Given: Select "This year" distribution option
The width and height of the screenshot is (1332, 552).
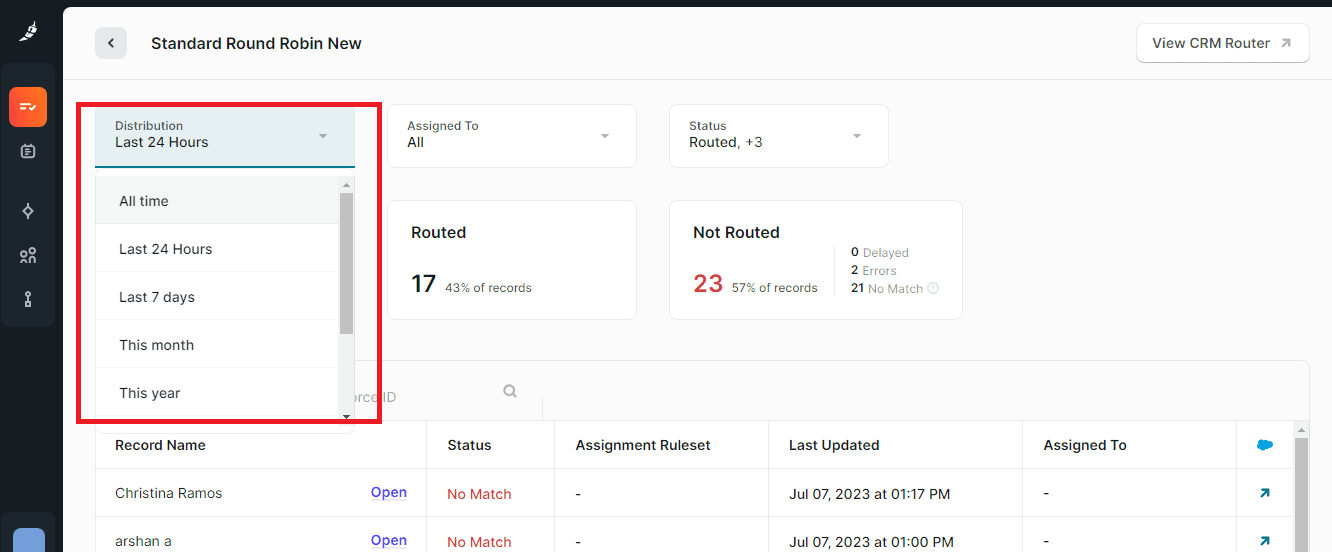Looking at the screenshot, I should click(x=150, y=393).
